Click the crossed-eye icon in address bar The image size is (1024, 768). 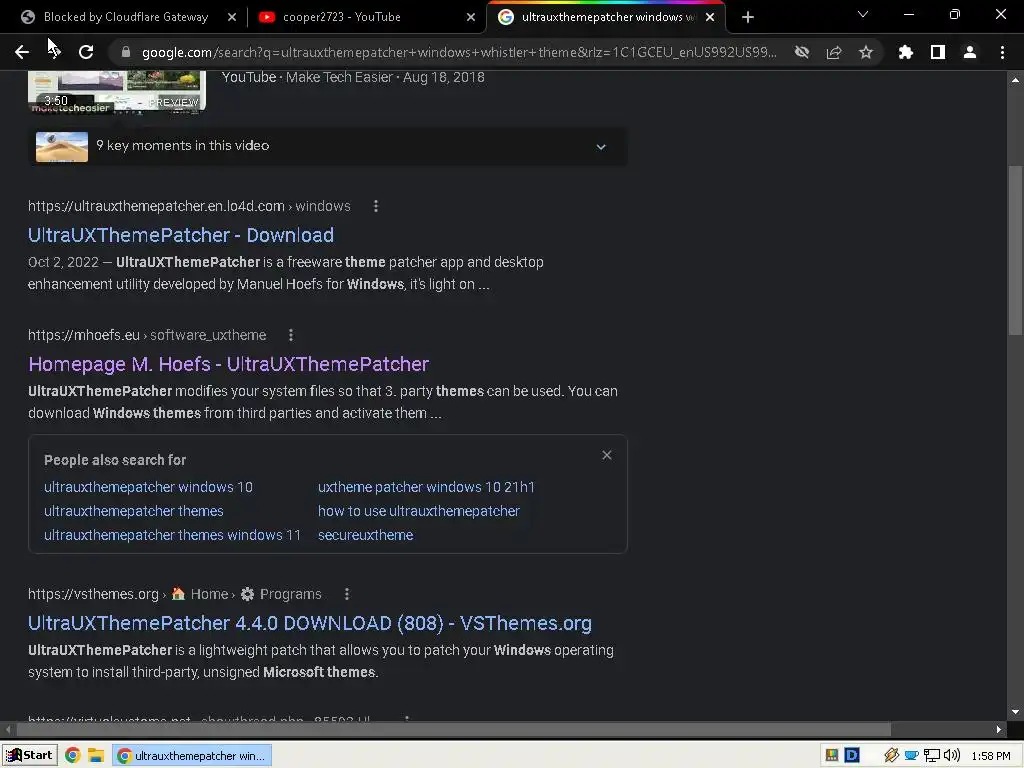802,52
